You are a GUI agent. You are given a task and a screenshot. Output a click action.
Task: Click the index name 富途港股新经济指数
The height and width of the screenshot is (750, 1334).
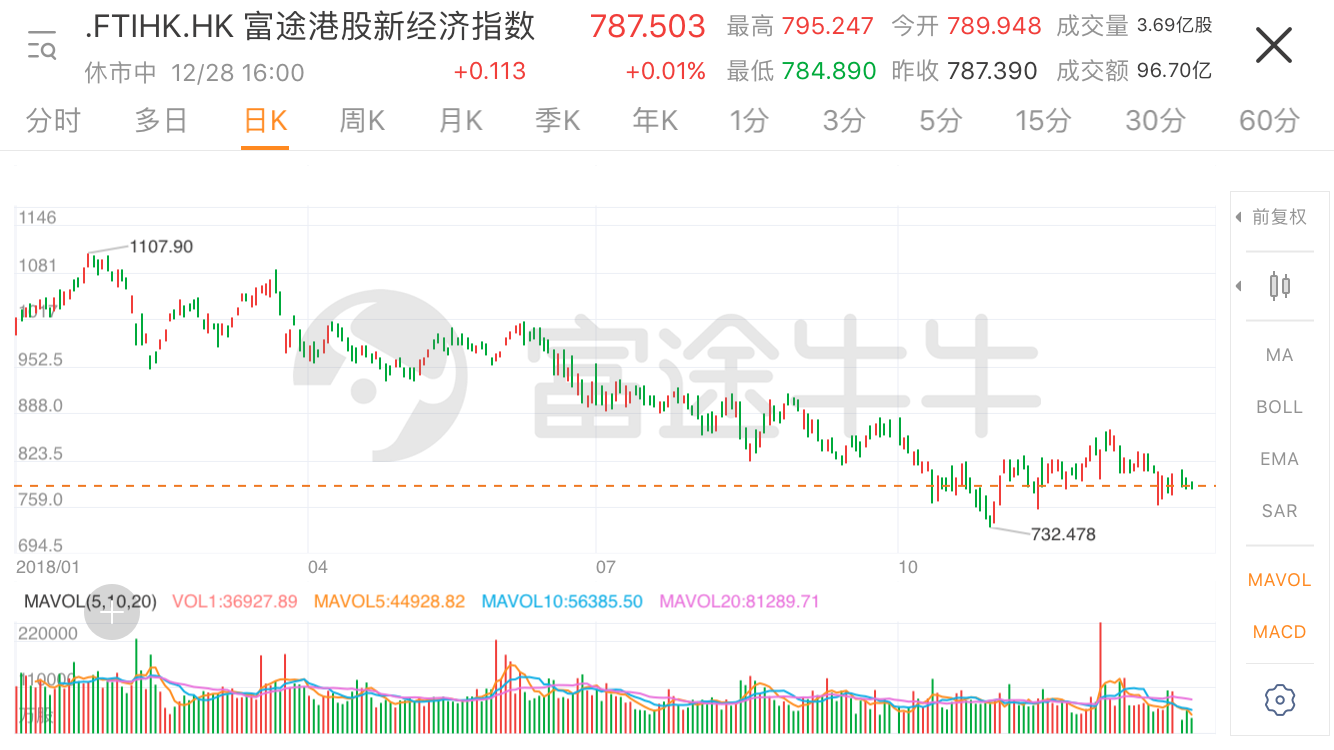coord(389,26)
